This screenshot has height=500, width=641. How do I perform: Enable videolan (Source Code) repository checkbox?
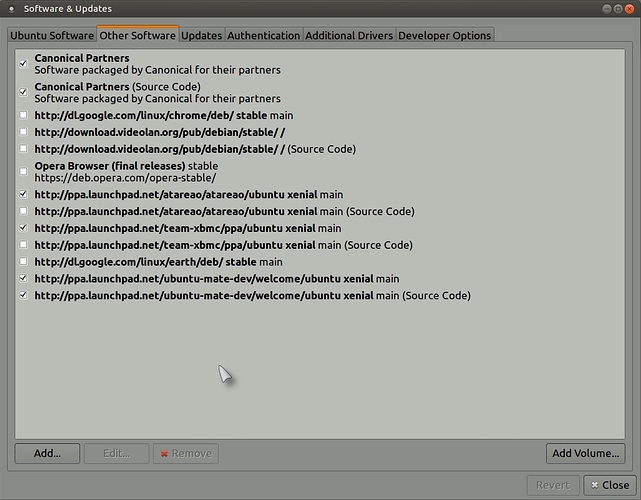(x=23, y=149)
